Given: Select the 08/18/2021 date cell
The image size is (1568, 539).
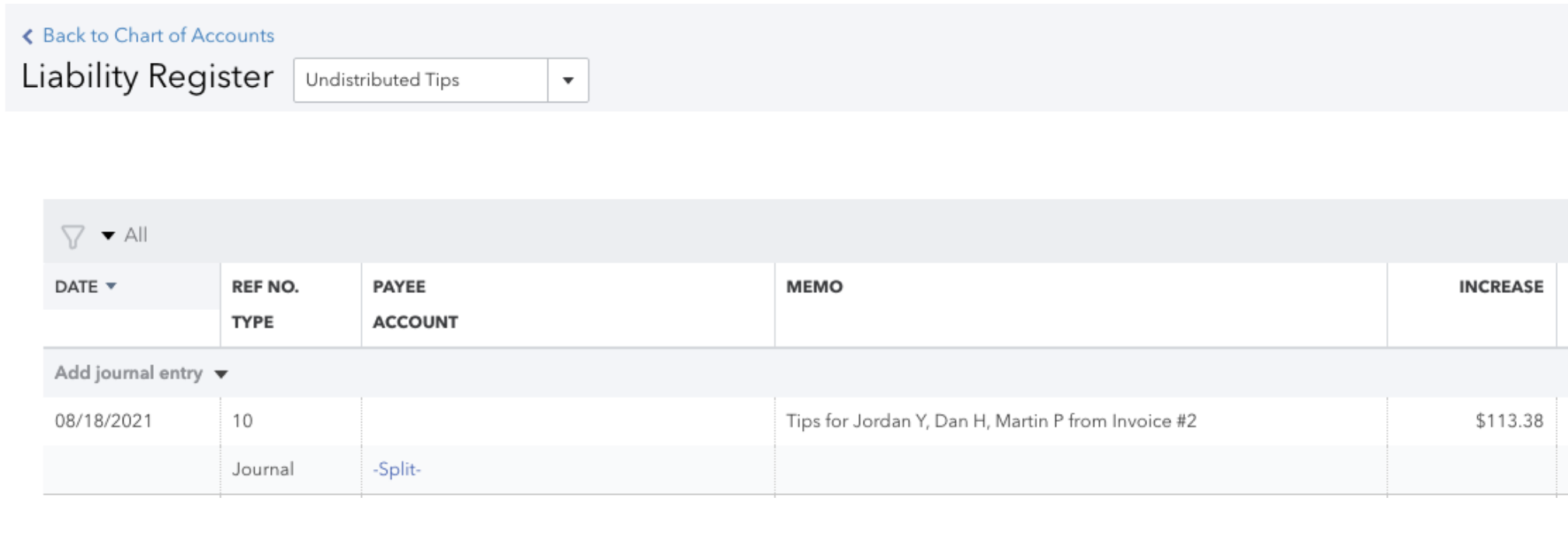Looking at the screenshot, I should (103, 421).
